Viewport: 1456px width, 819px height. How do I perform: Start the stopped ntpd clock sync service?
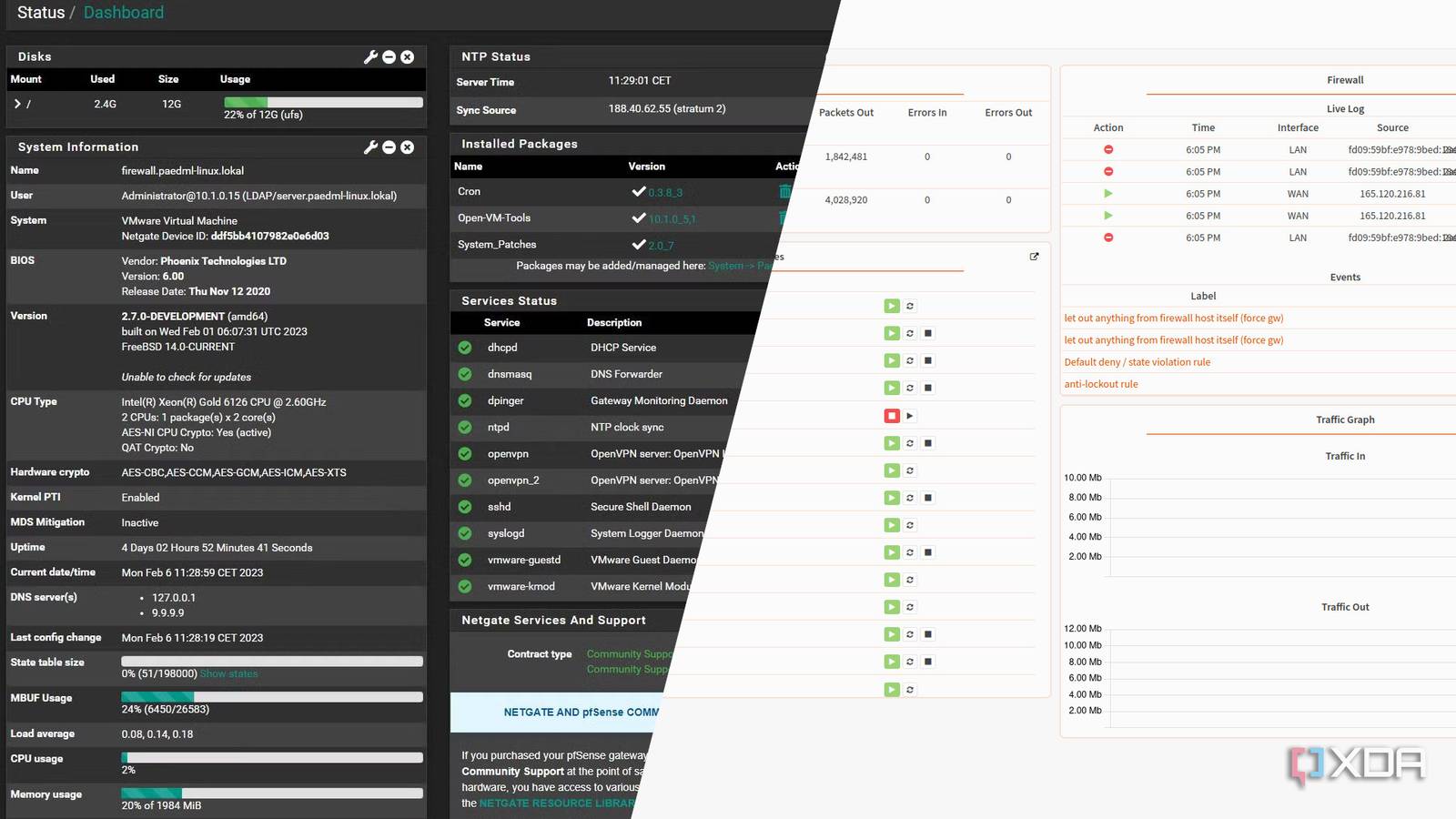(x=909, y=416)
